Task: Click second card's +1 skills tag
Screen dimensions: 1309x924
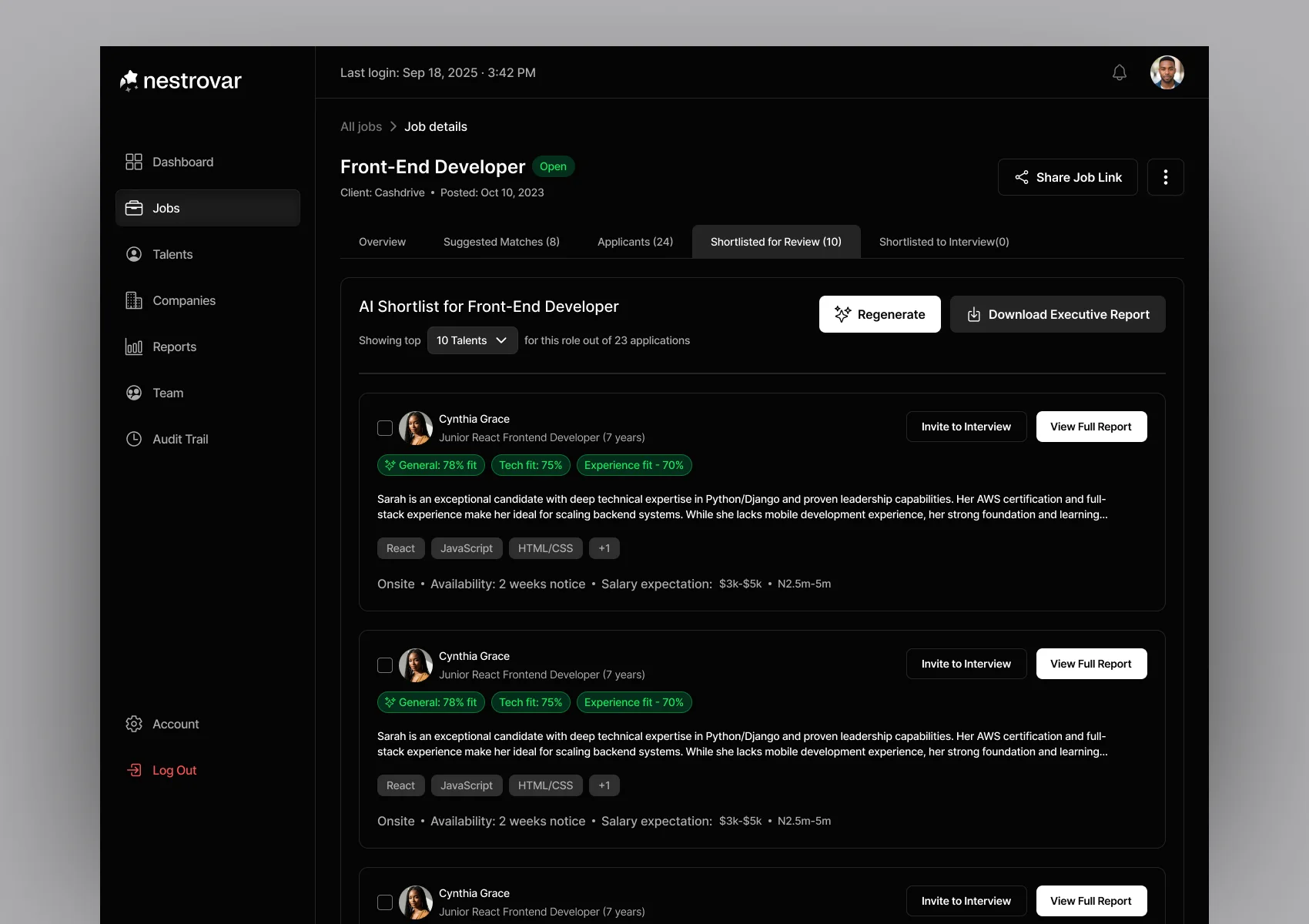Action: pos(604,785)
